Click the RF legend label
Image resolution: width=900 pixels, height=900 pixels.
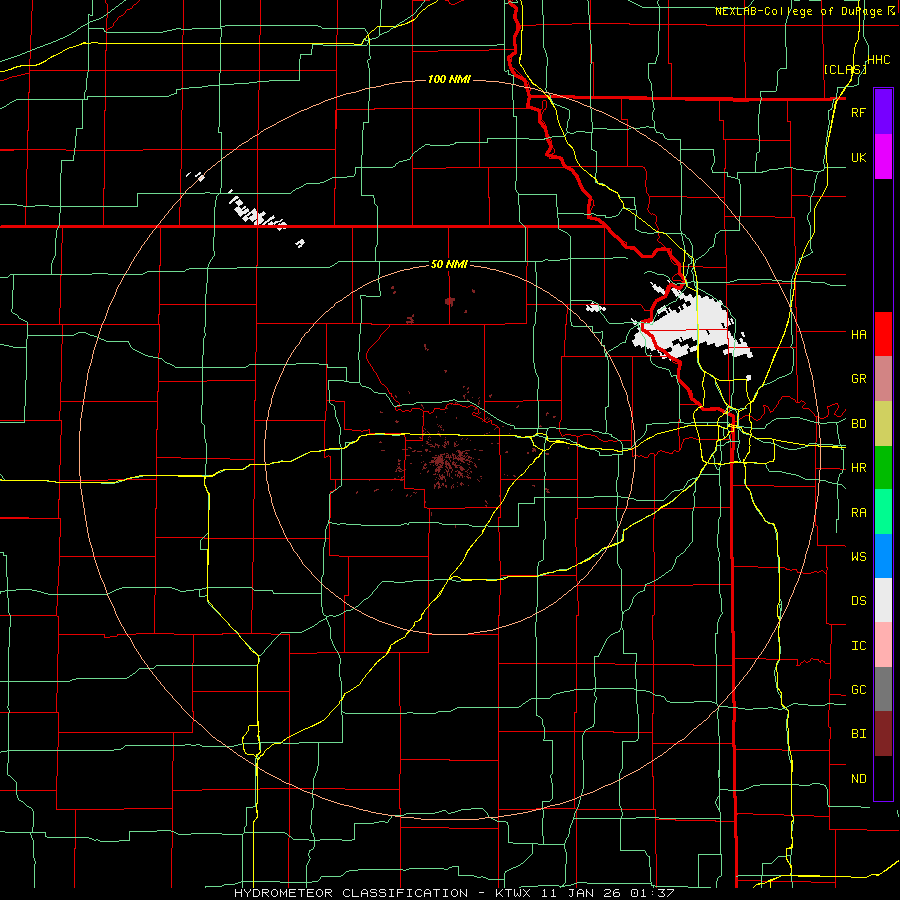tap(858, 112)
